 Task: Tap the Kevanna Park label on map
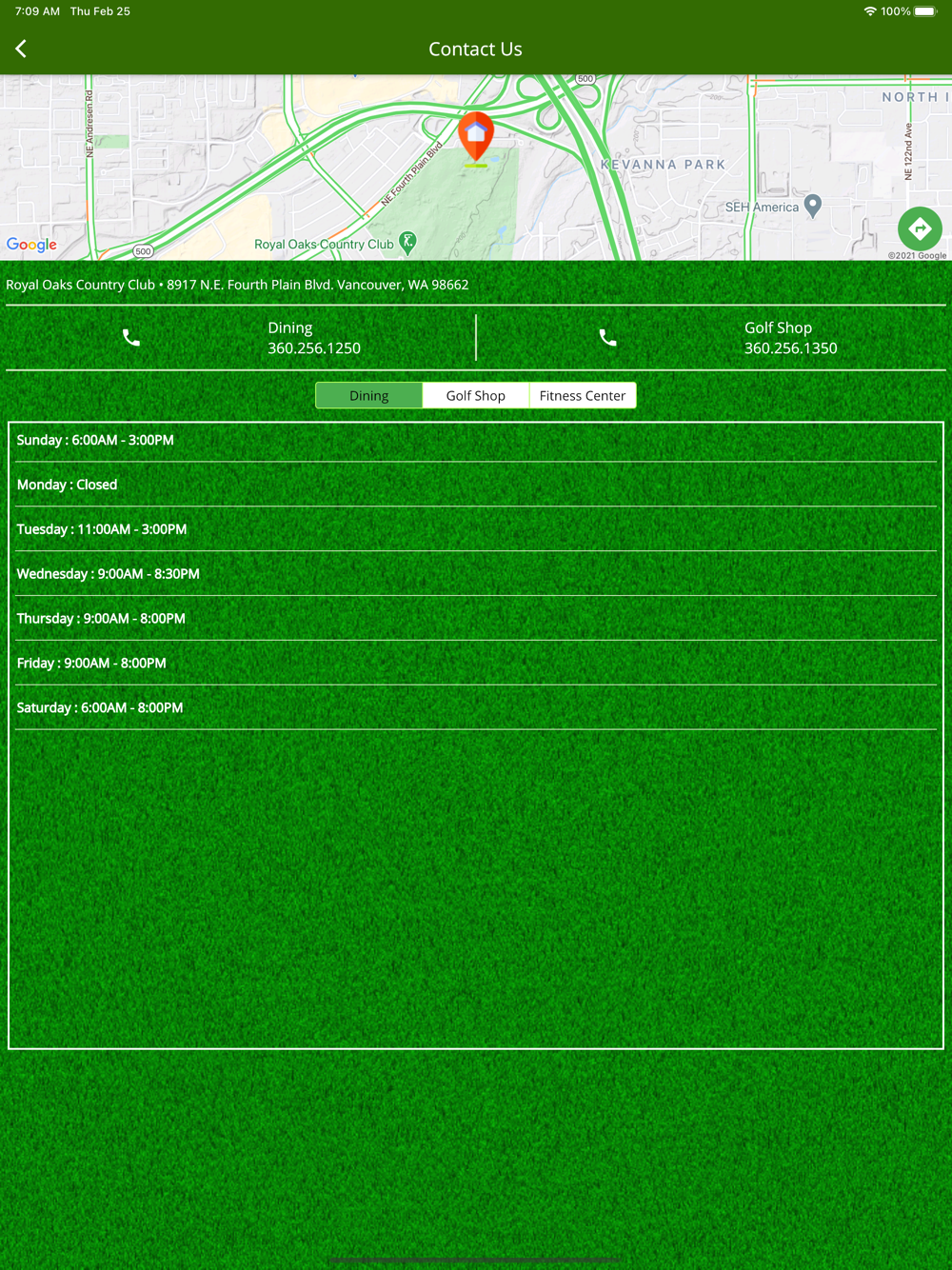coord(664,165)
